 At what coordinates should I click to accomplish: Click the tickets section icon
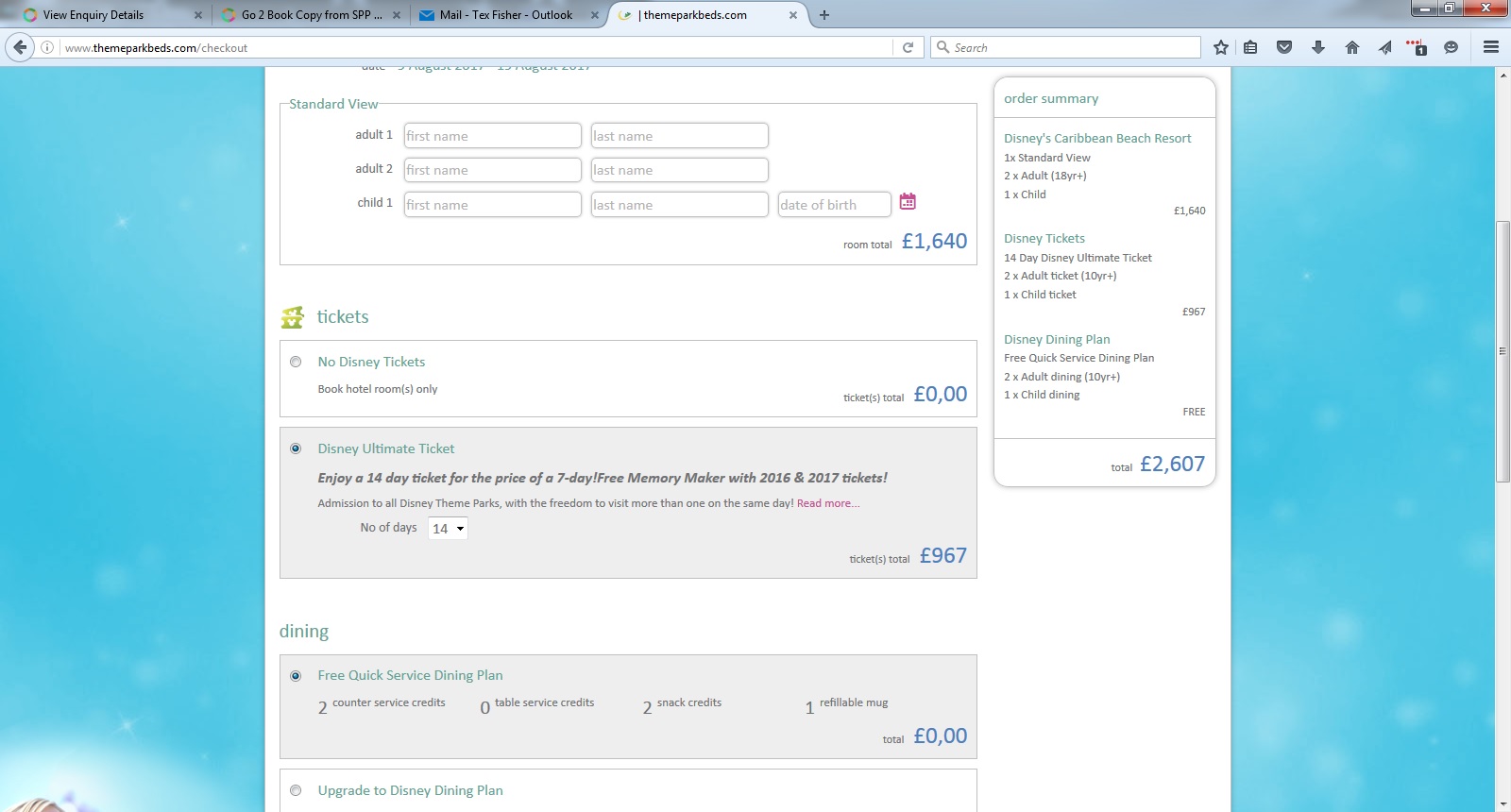coord(292,317)
